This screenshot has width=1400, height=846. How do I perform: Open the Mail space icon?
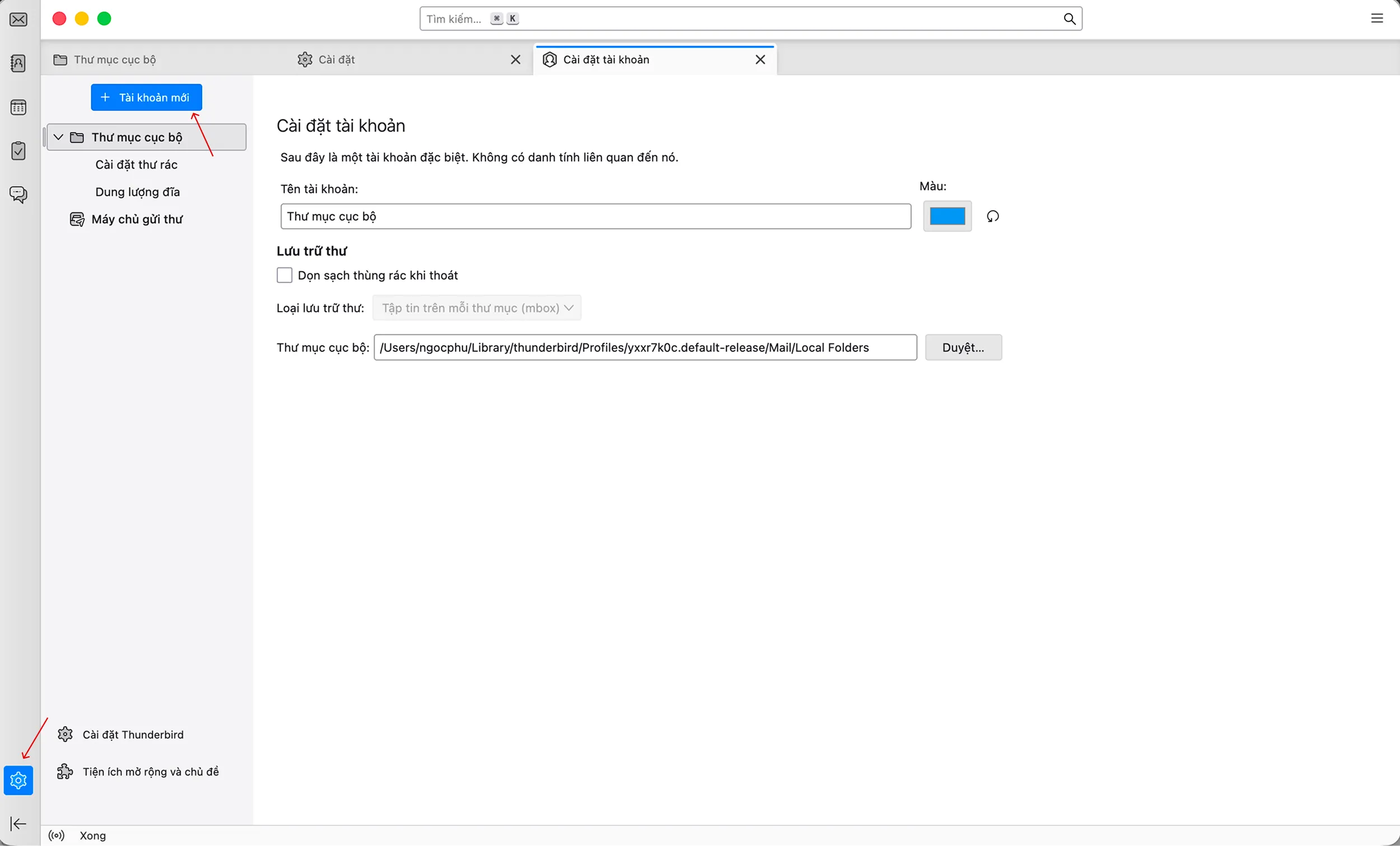[x=18, y=20]
